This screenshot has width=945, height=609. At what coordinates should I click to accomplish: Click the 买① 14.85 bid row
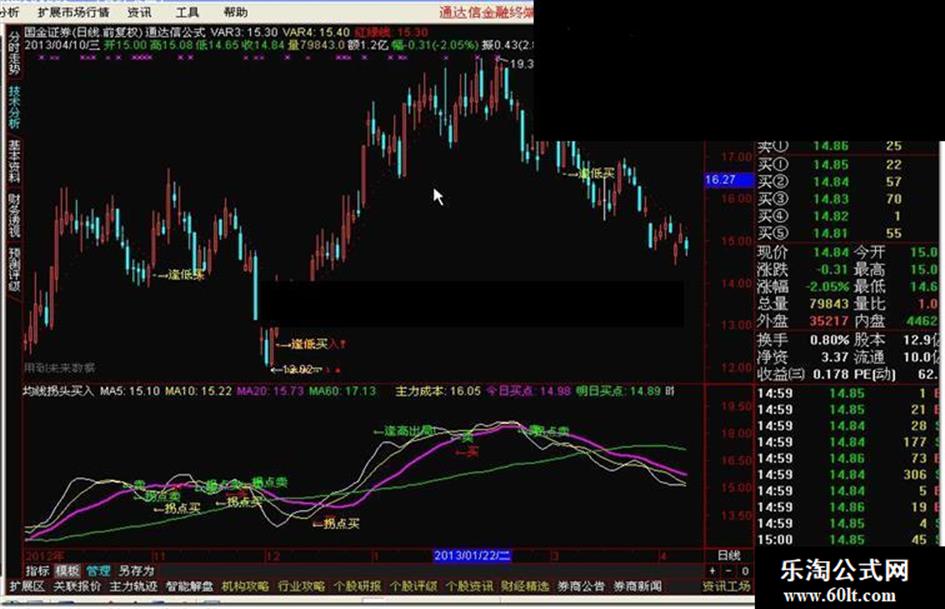coord(847,164)
